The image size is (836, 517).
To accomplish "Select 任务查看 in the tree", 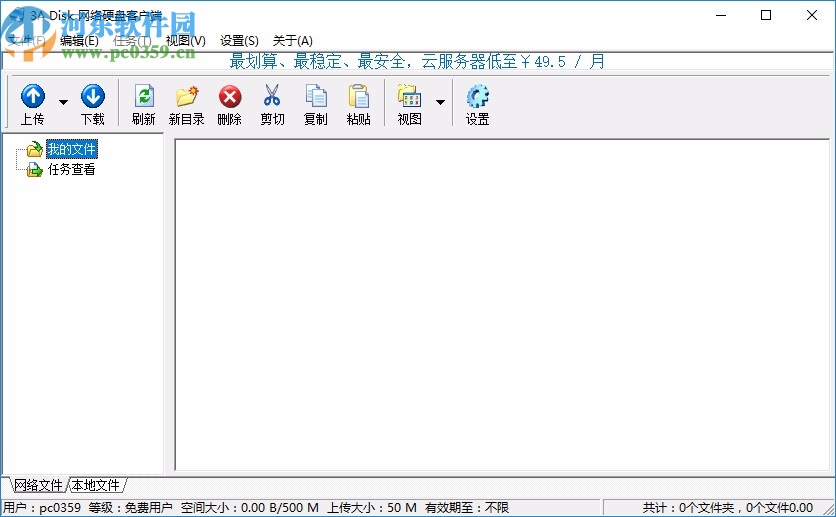I will tap(71, 169).
